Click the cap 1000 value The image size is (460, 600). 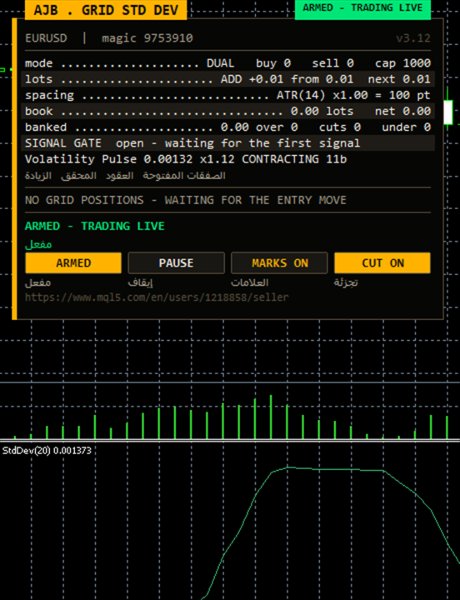(x=403, y=63)
